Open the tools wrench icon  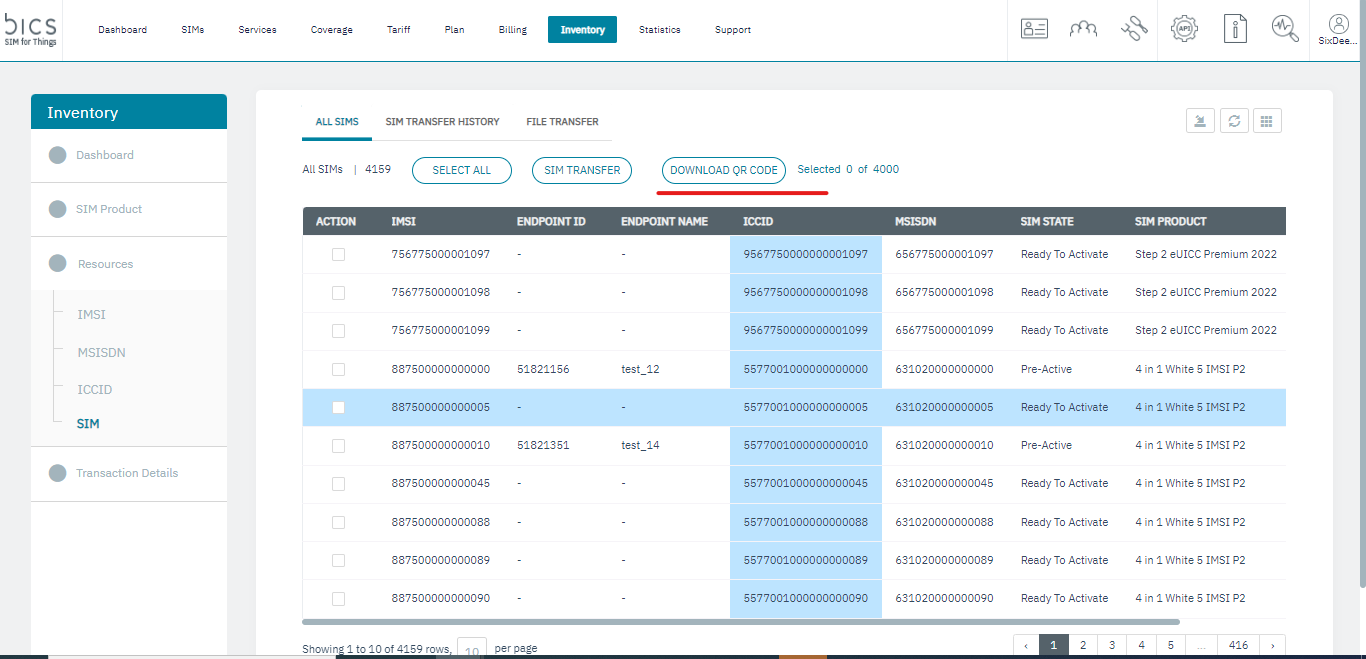click(1134, 29)
